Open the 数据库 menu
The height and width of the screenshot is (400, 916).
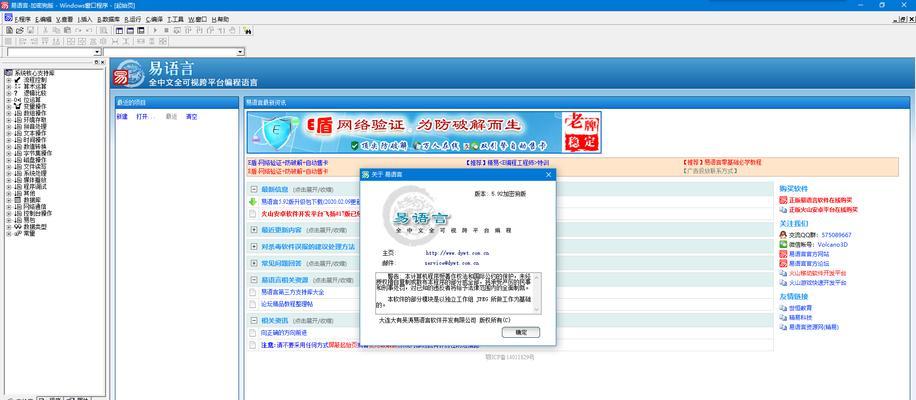tap(109, 19)
